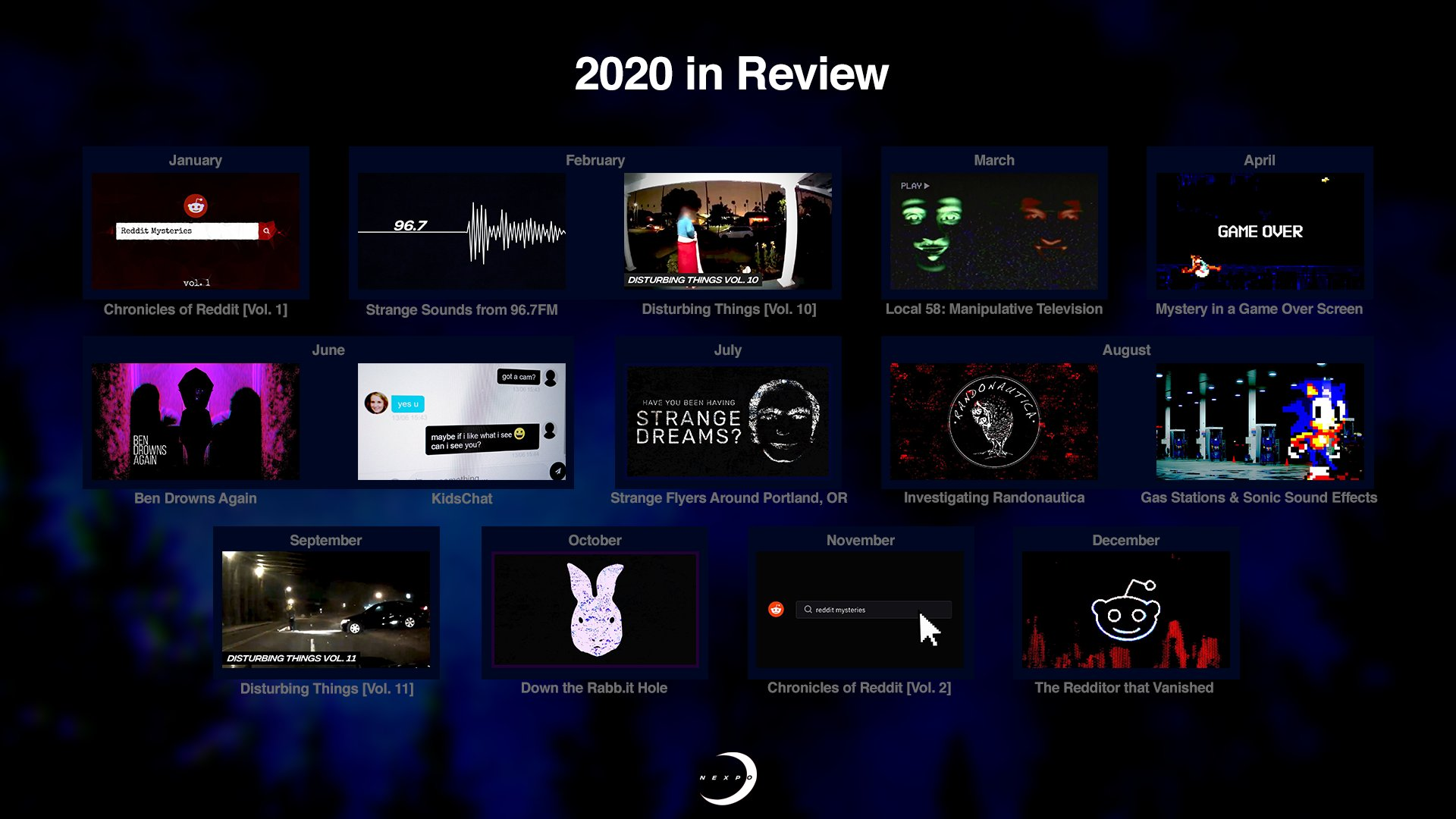Click the Reddit Mysteries search field
Screen dimensions: 1456x819
(187, 231)
